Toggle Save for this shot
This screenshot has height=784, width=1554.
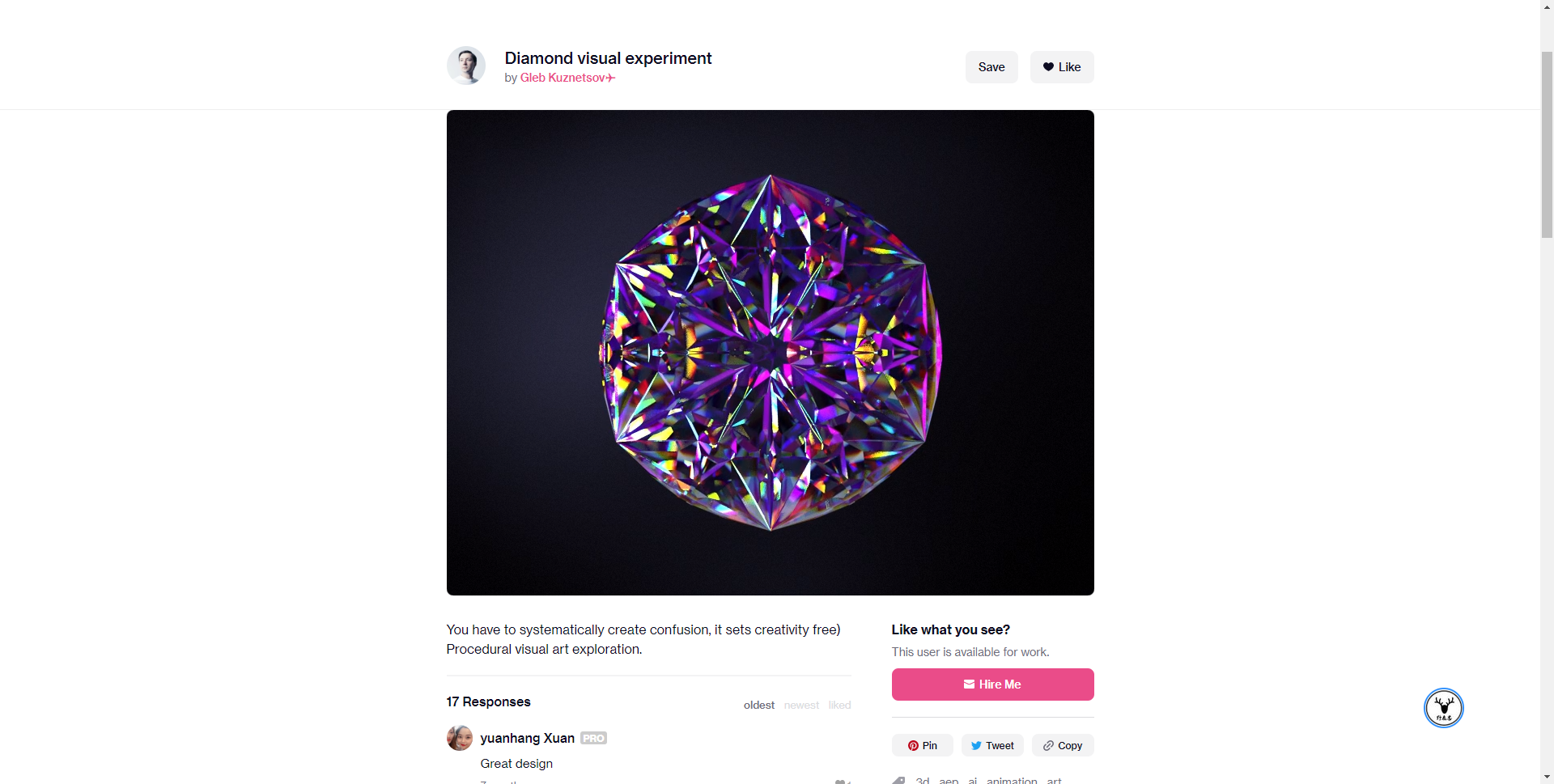pyautogui.click(x=991, y=66)
